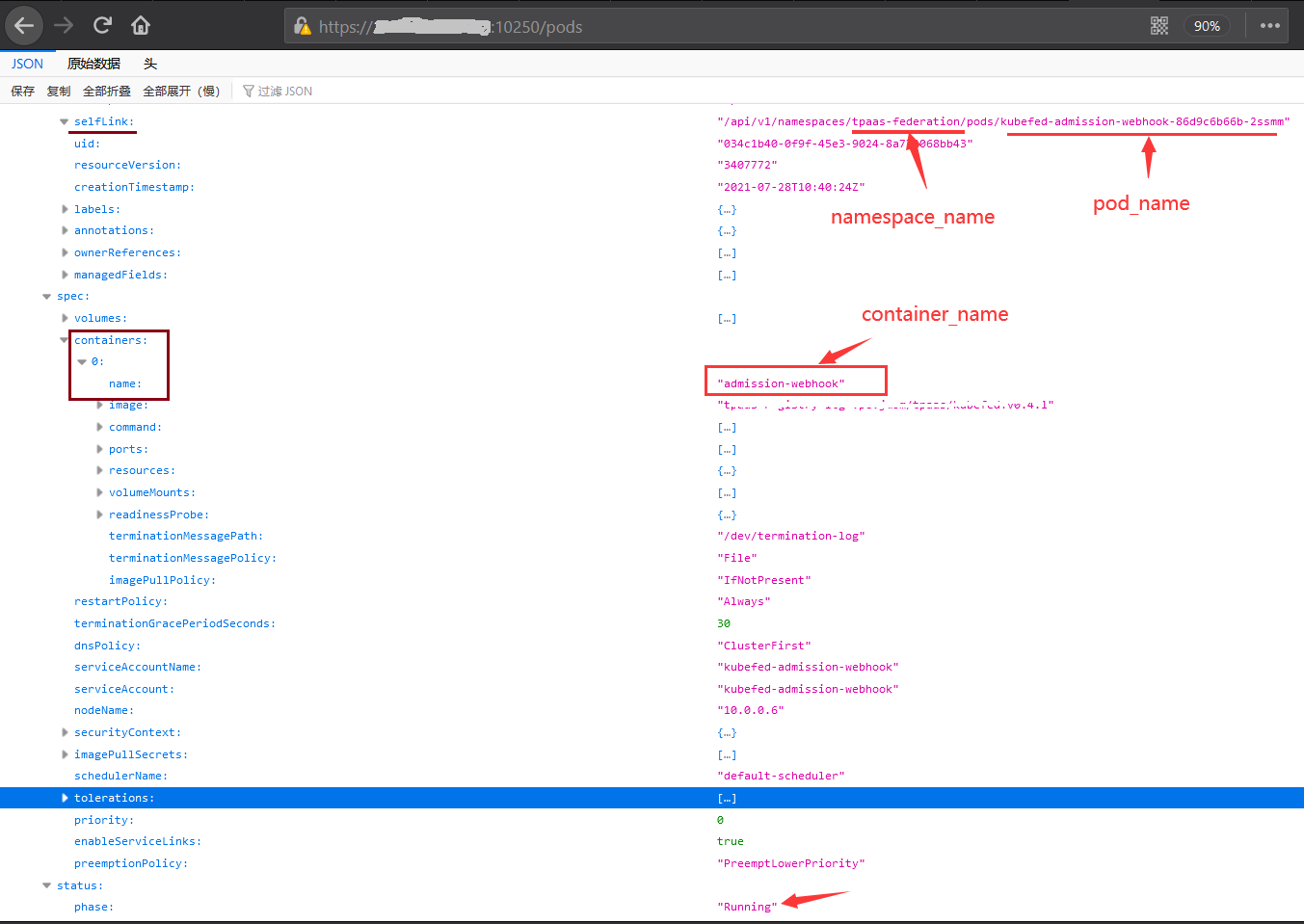Select the serviceAccountName key
Screen dimensions: 1304x924
(x=138, y=667)
